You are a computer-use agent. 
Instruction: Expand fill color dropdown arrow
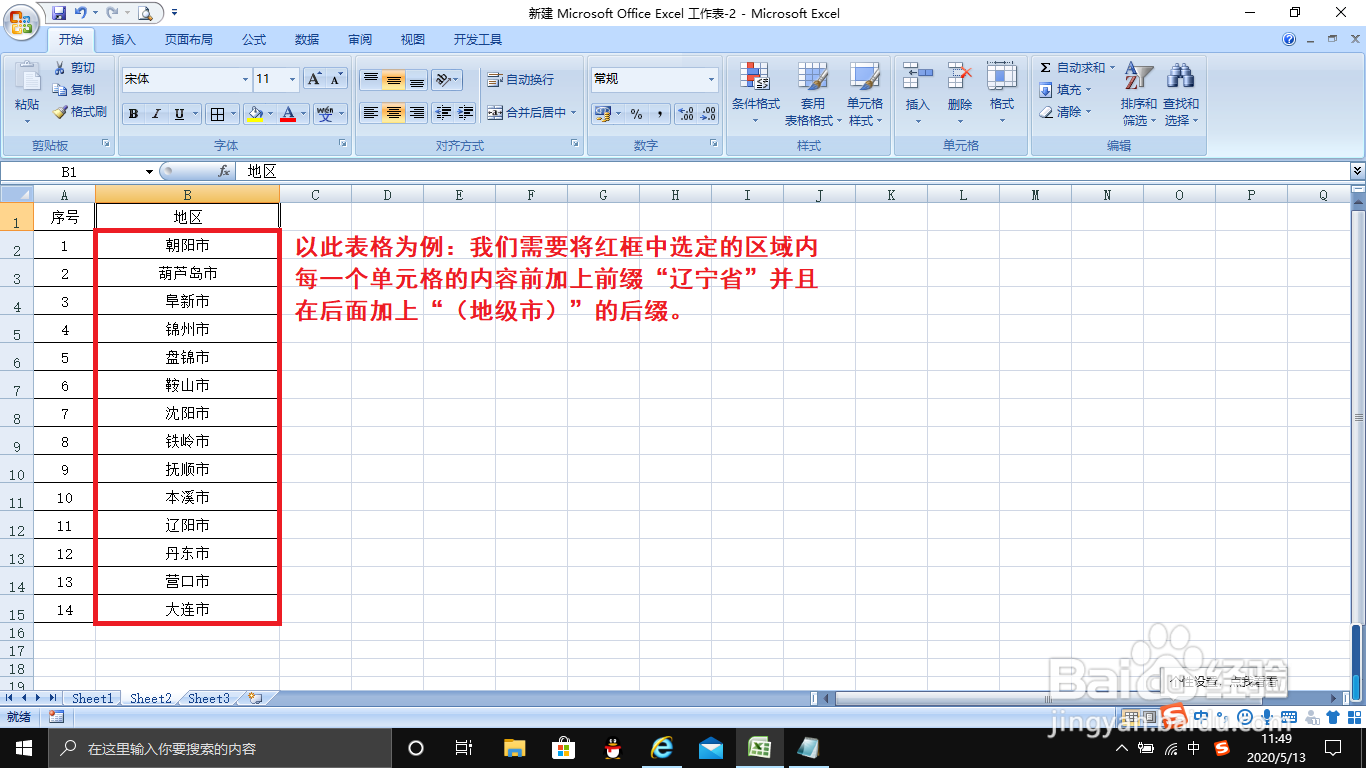tap(271, 114)
